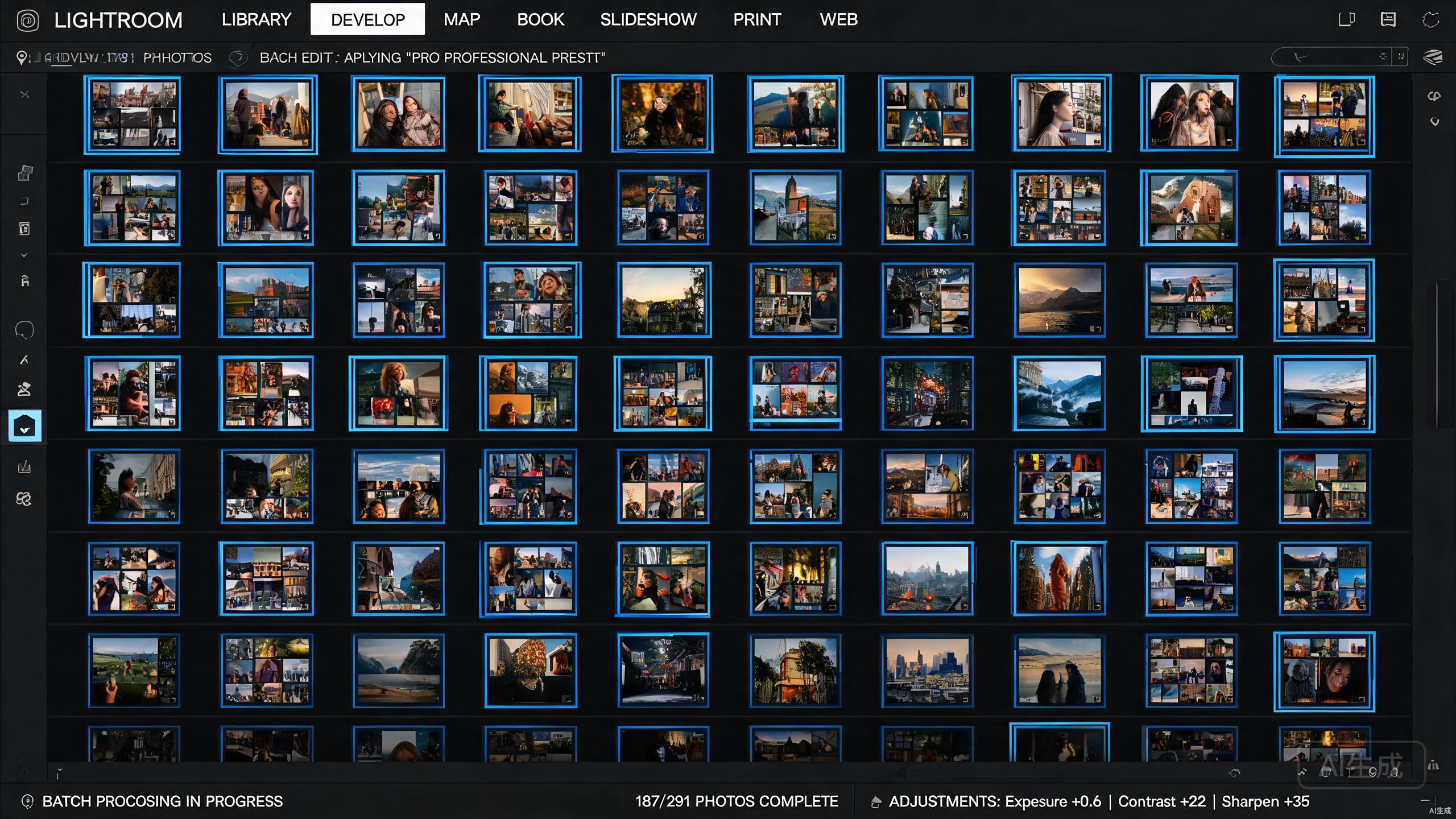
Task: Select the brush tool in left sidebar
Action: [x=24, y=359]
